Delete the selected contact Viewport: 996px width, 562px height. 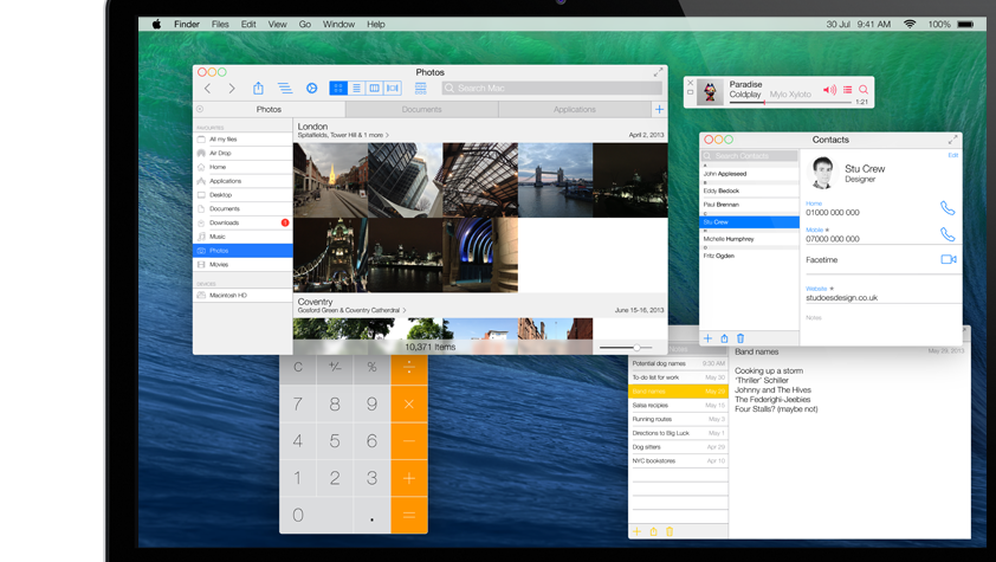click(740, 338)
